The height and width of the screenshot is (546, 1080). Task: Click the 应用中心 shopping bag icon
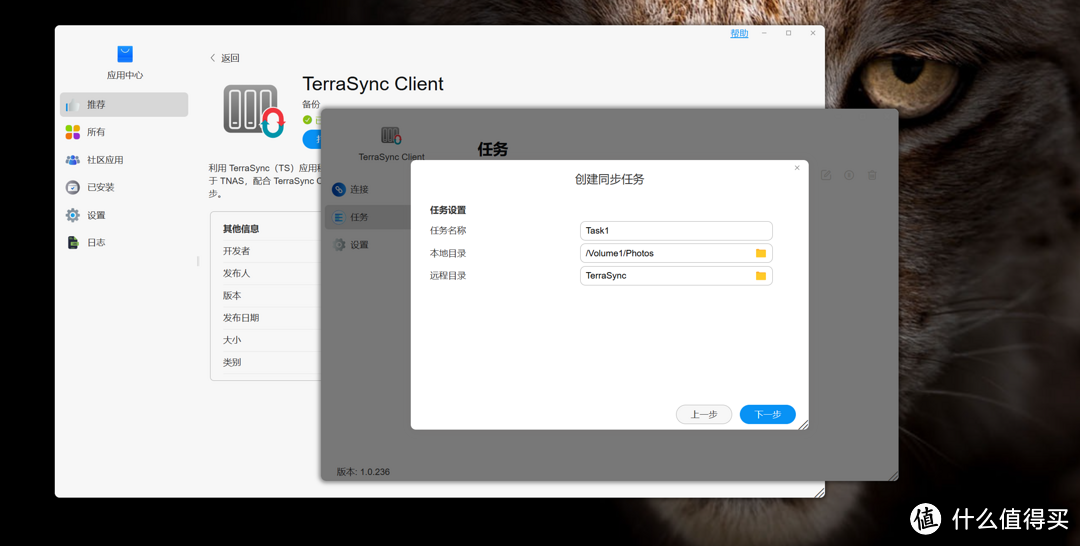pos(125,54)
